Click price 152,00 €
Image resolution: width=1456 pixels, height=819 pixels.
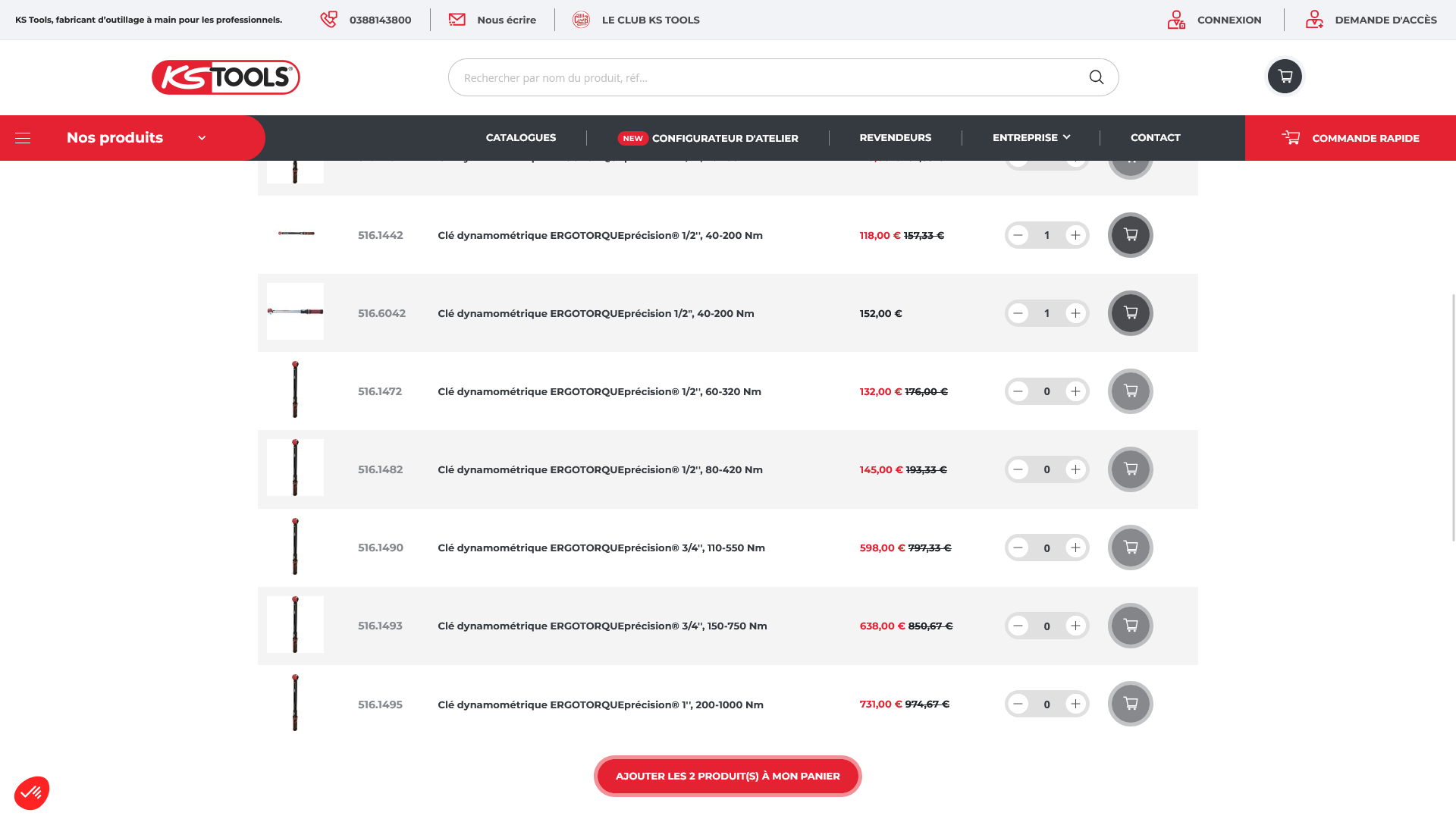880,313
